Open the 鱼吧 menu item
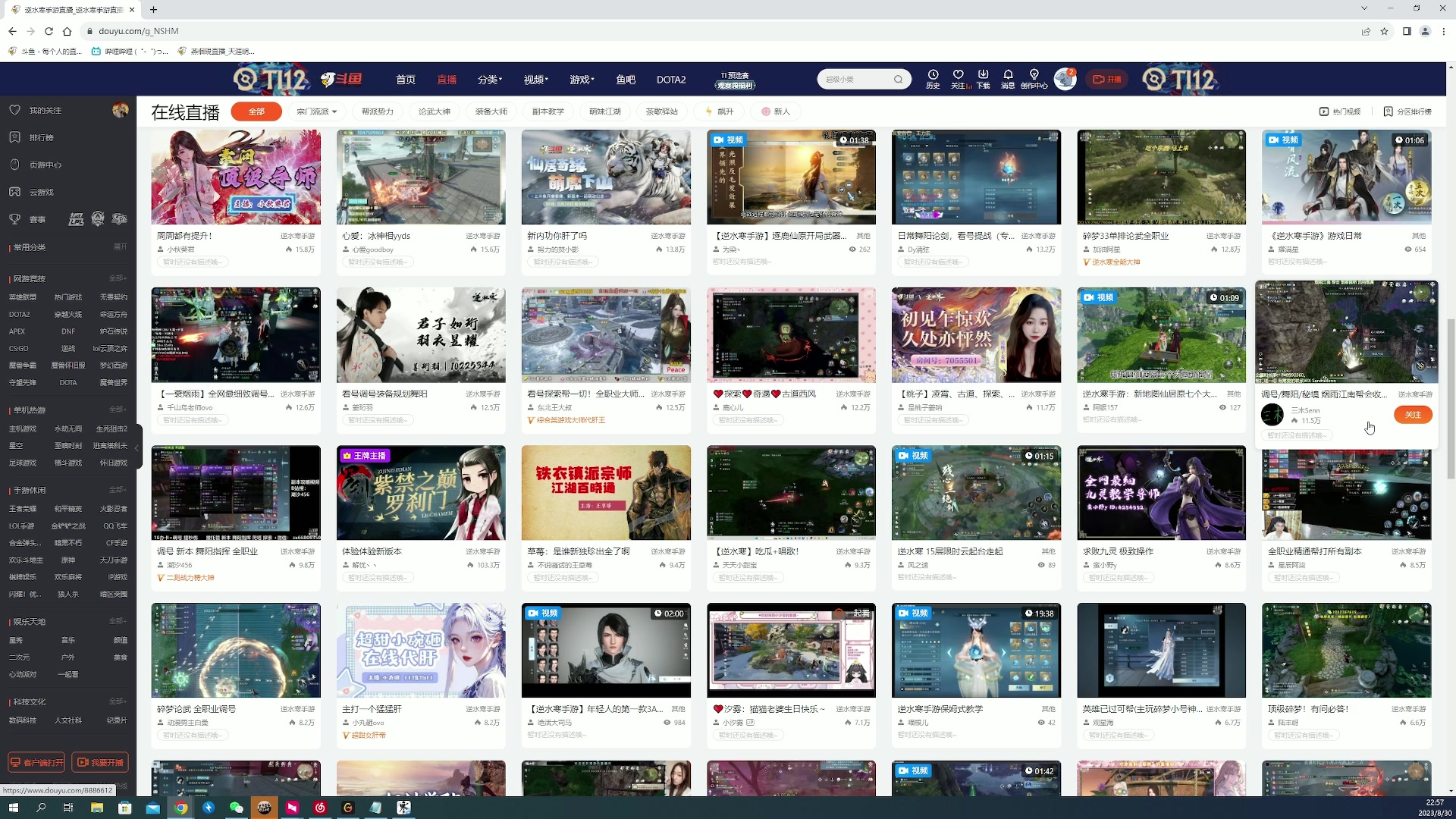This screenshot has height=819, width=1456. coord(626,79)
